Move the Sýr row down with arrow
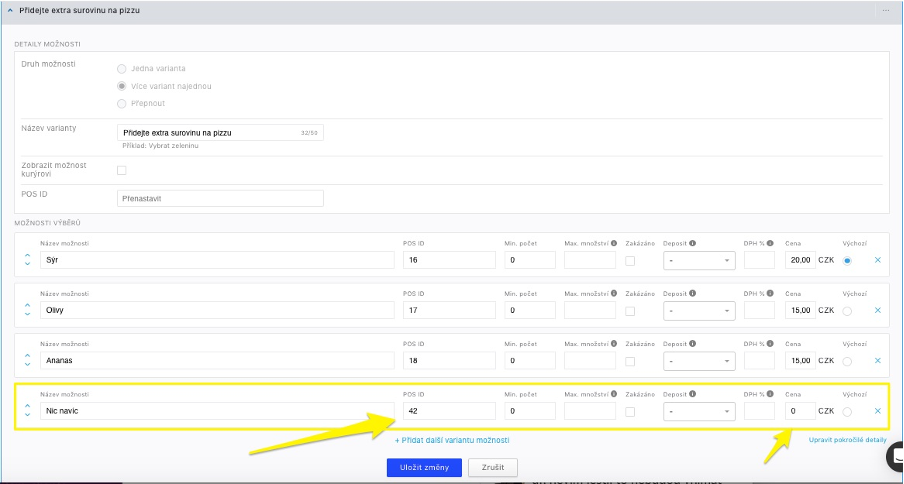The width and height of the screenshot is (904, 484). [x=27, y=264]
